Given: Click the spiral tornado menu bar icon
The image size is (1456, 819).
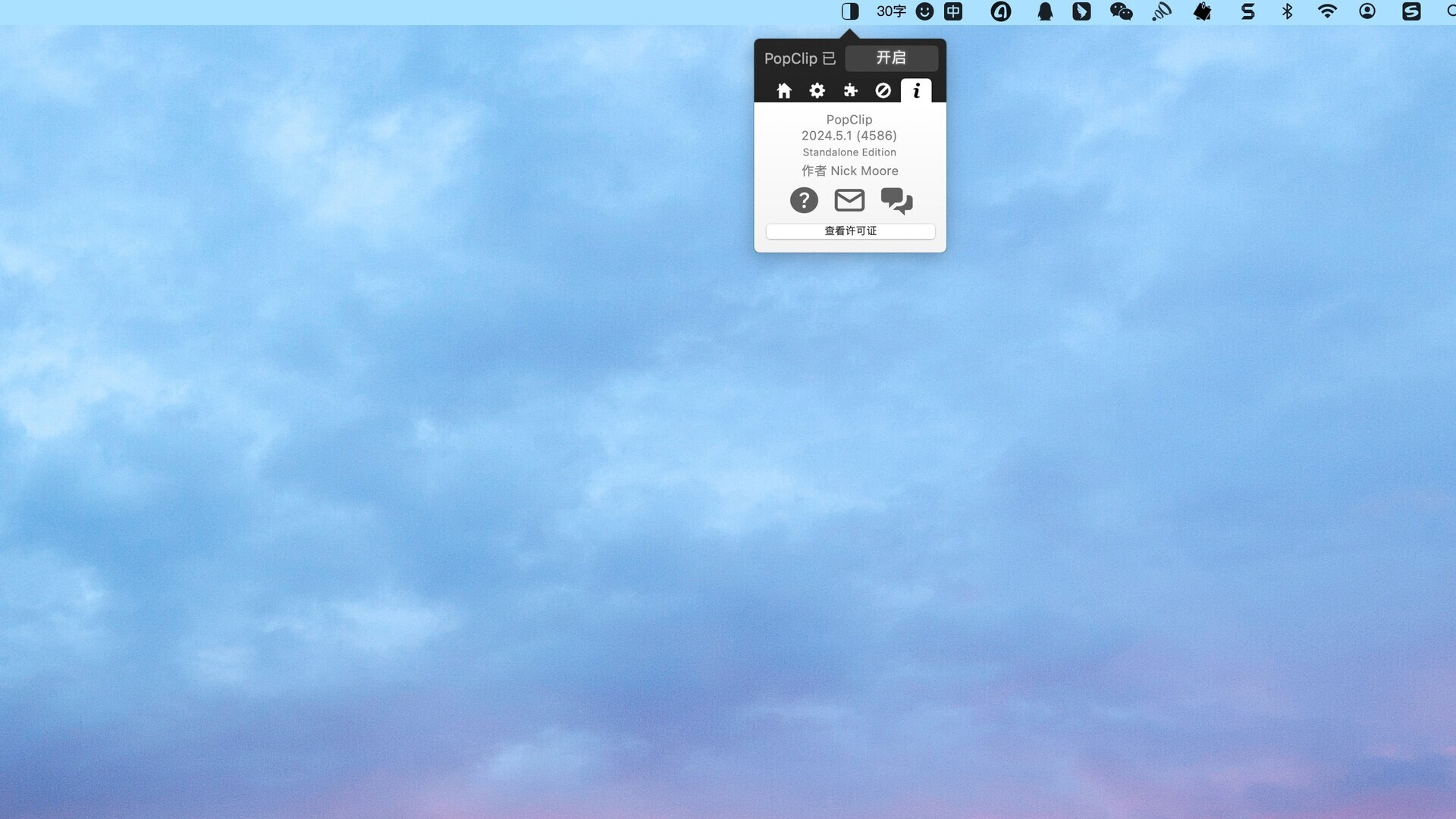Looking at the screenshot, I should pyautogui.click(x=1162, y=11).
